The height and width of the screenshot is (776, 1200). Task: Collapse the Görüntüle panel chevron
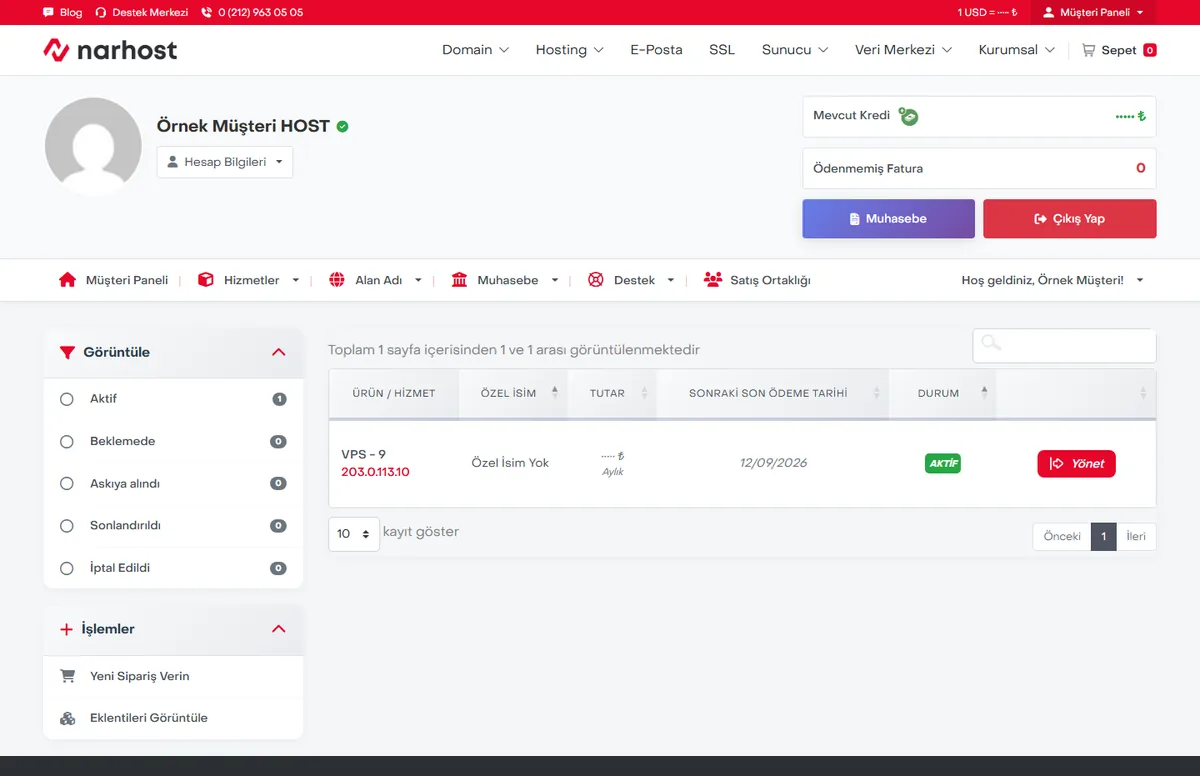(279, 352)
